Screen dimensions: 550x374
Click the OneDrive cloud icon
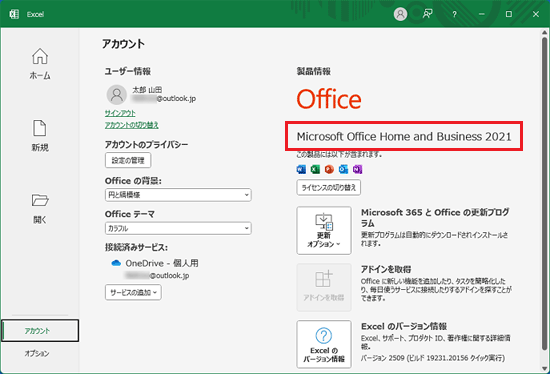click(x=116, y=263)
